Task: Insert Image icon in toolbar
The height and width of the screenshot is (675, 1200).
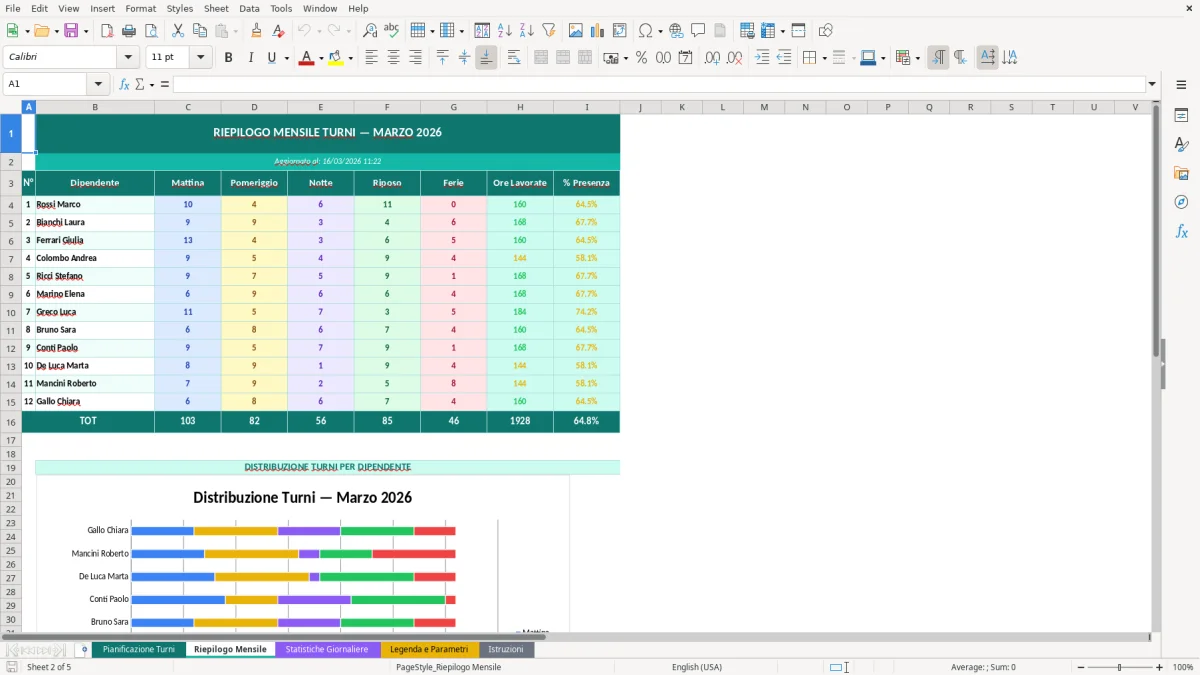Action: [576, 31]
